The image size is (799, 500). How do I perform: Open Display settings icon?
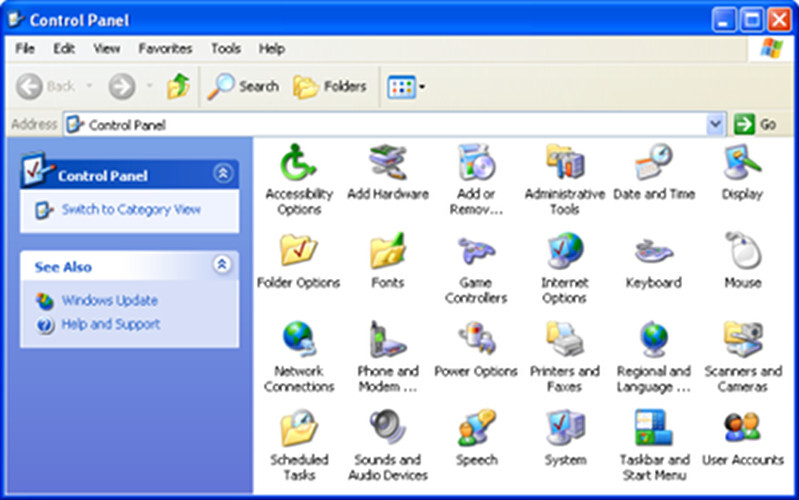742,163
